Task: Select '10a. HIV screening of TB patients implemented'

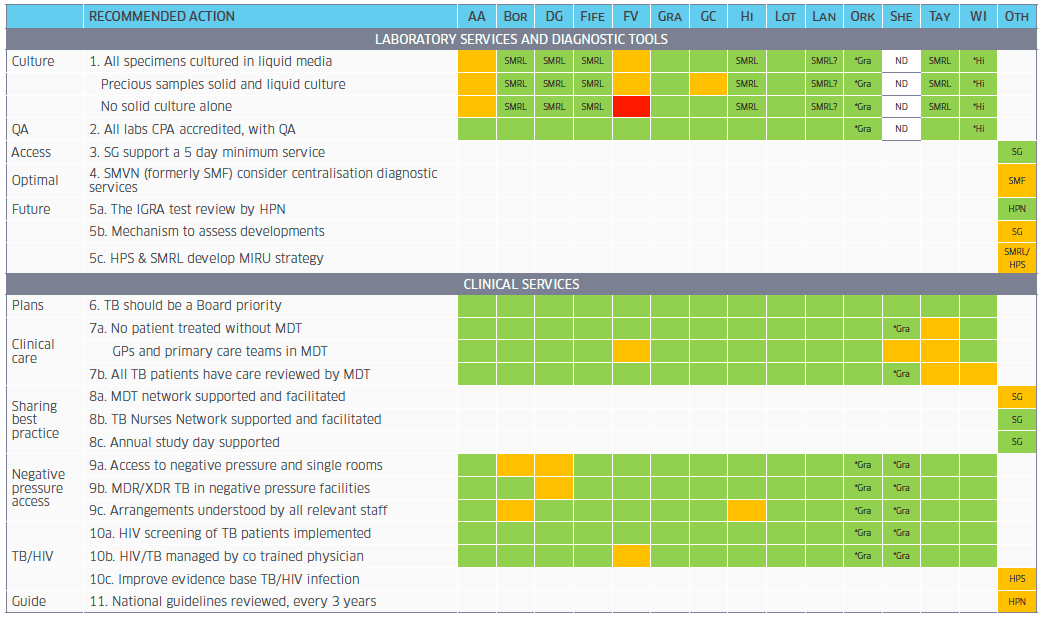Action: tap(230, 533)
